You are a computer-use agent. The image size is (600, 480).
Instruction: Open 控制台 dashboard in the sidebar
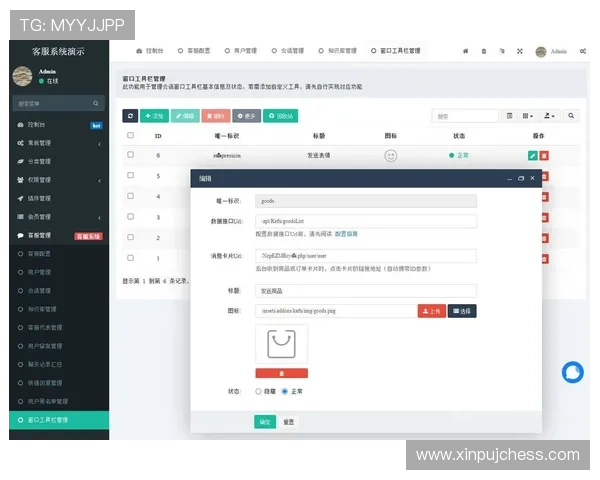tap(57, 125)
